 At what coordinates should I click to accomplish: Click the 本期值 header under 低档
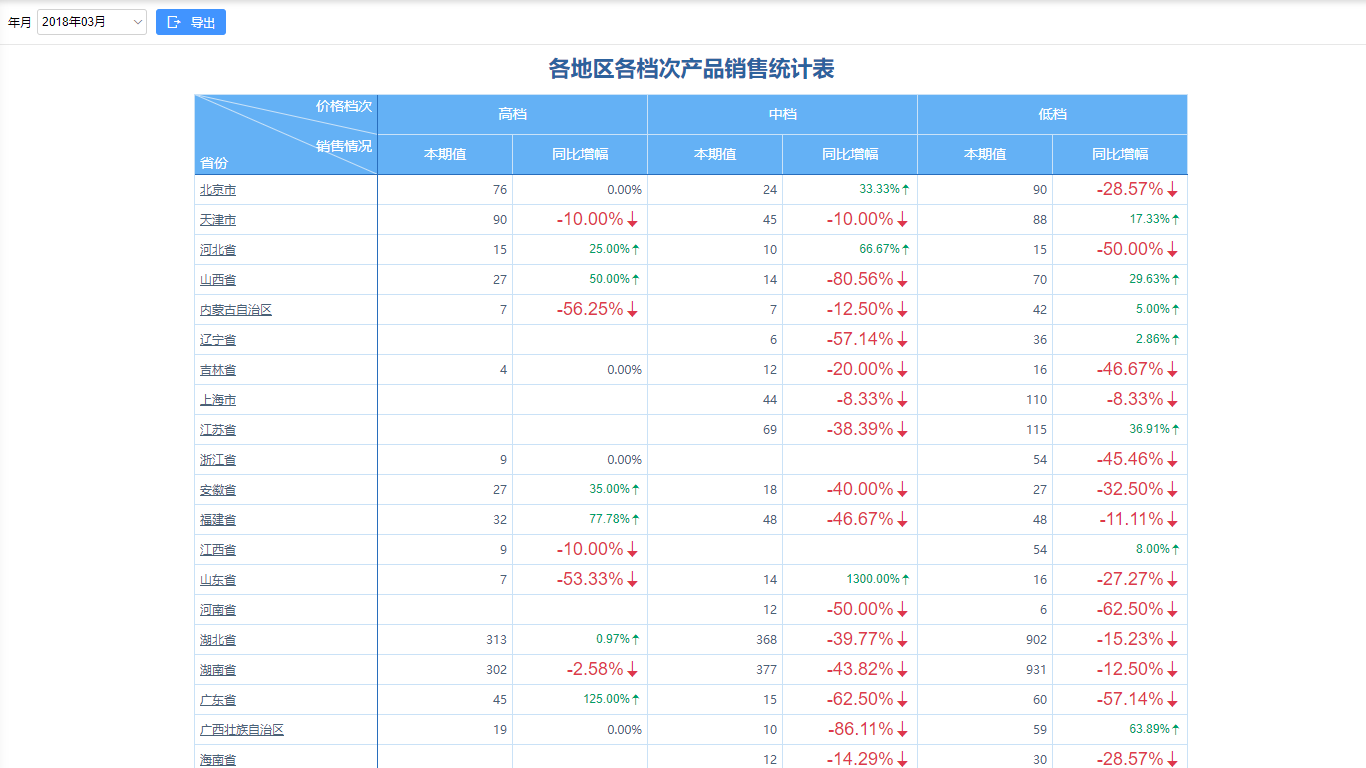(984, 154)
